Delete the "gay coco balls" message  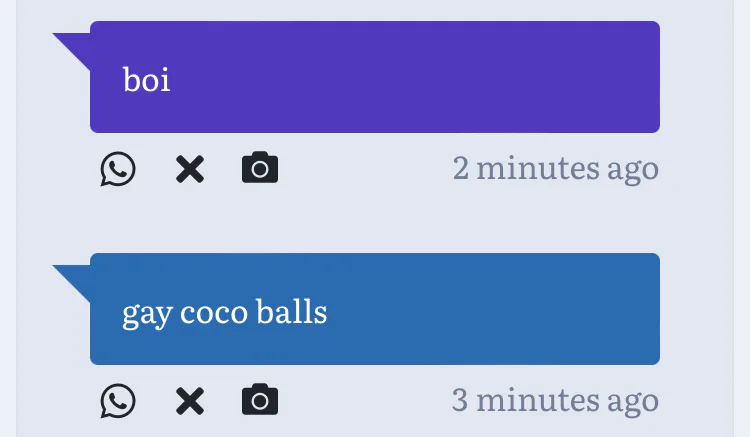(189, 401)
